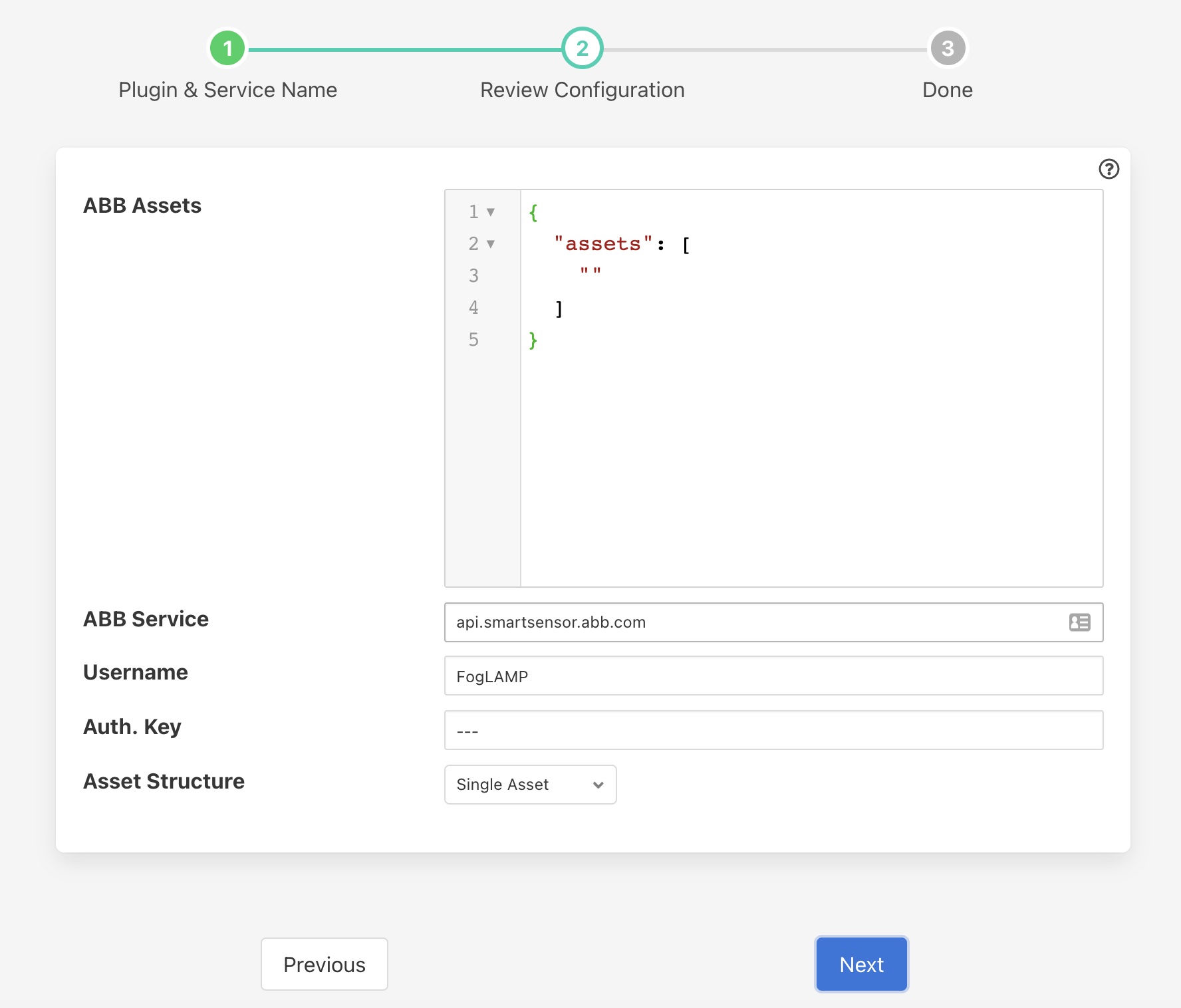Viewport: 1181px width, 1008px height.
Task: Click the contact card icon in ABB Service field
Action: point(1079,622)
